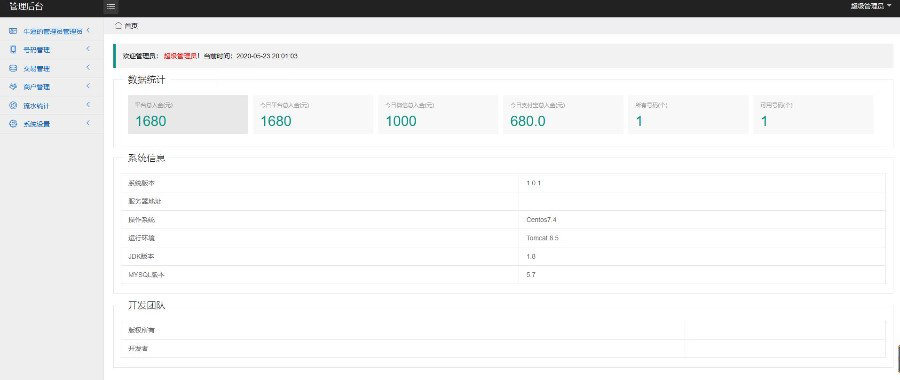Click the JDK value 1.8
Image resolution: width=900 pixels, height=380 pixels.
click(x=531, y=257)
